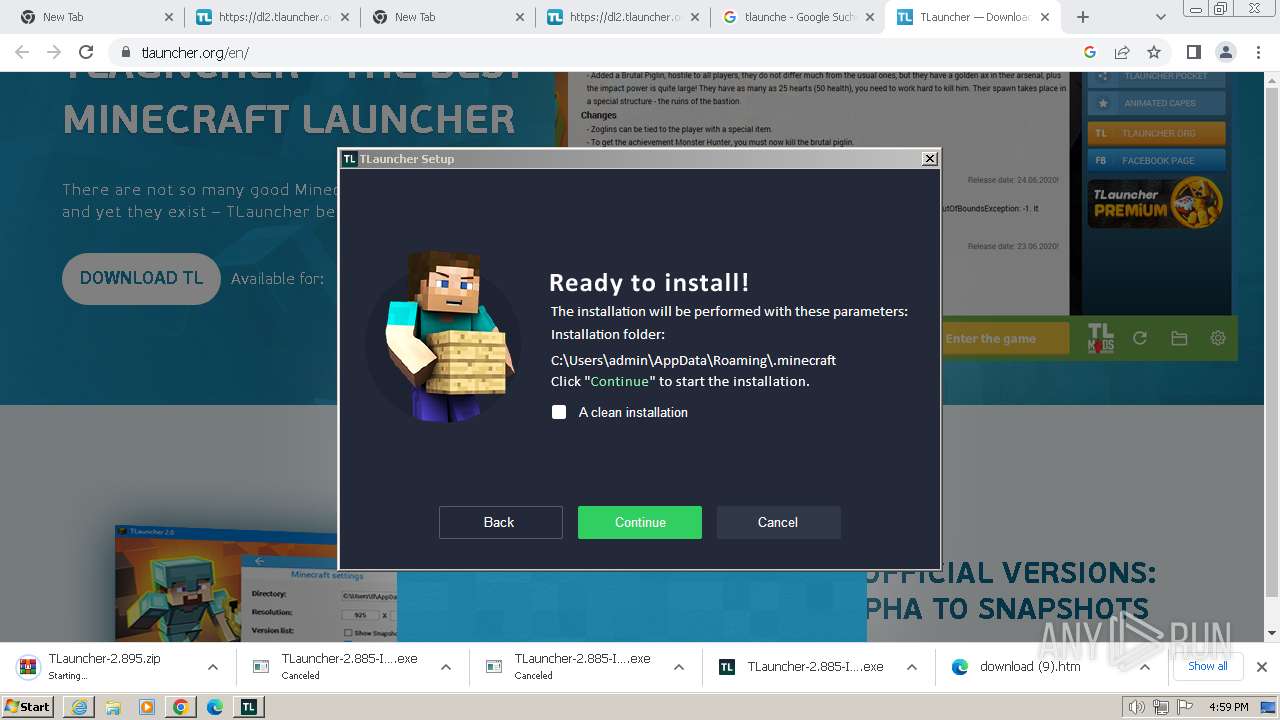Click the FB badge beside FACEBOOK PAGE

(1101, 160)
